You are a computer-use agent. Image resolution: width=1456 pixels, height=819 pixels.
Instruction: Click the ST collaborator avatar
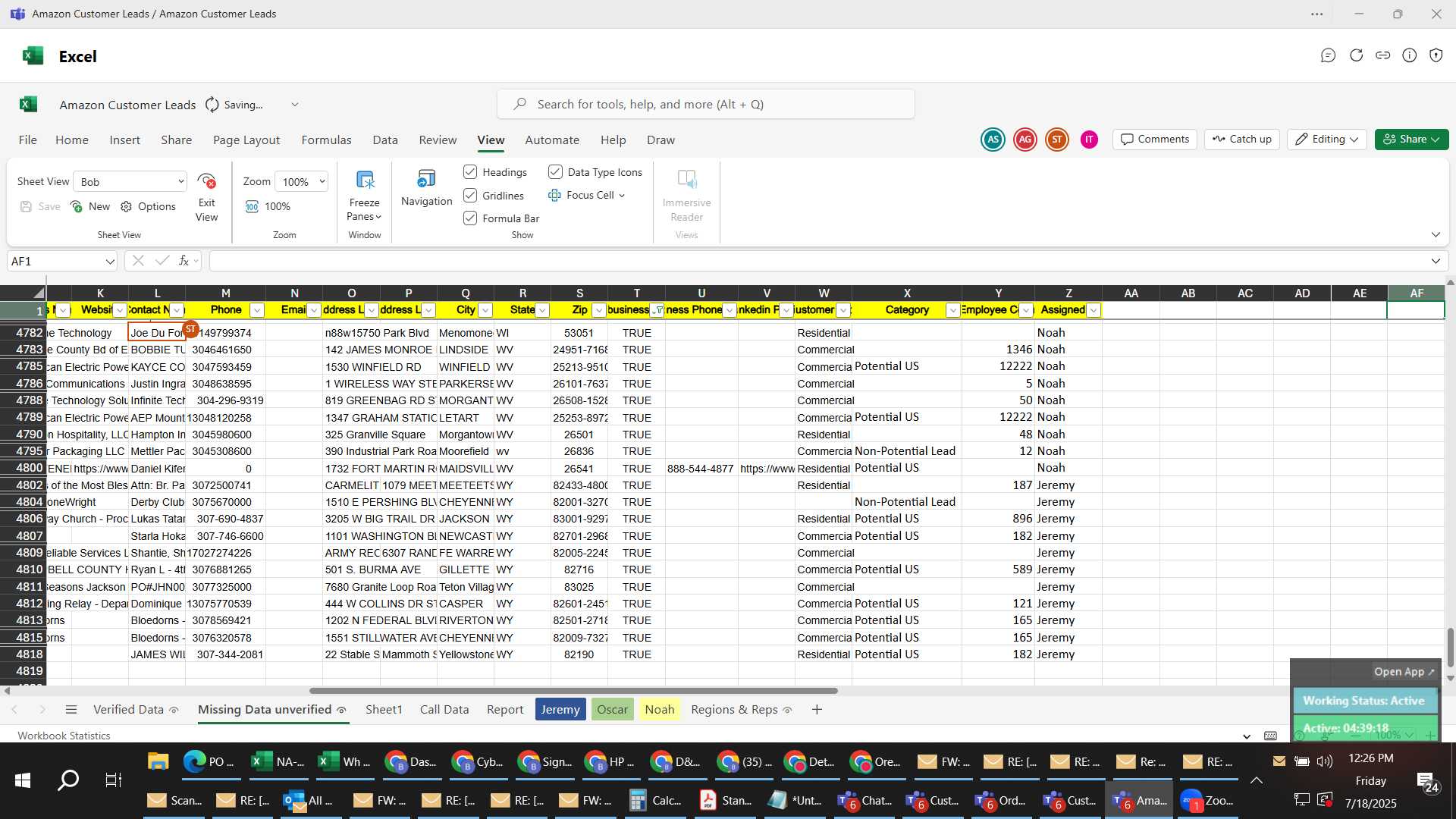[x=1057, y=140]
